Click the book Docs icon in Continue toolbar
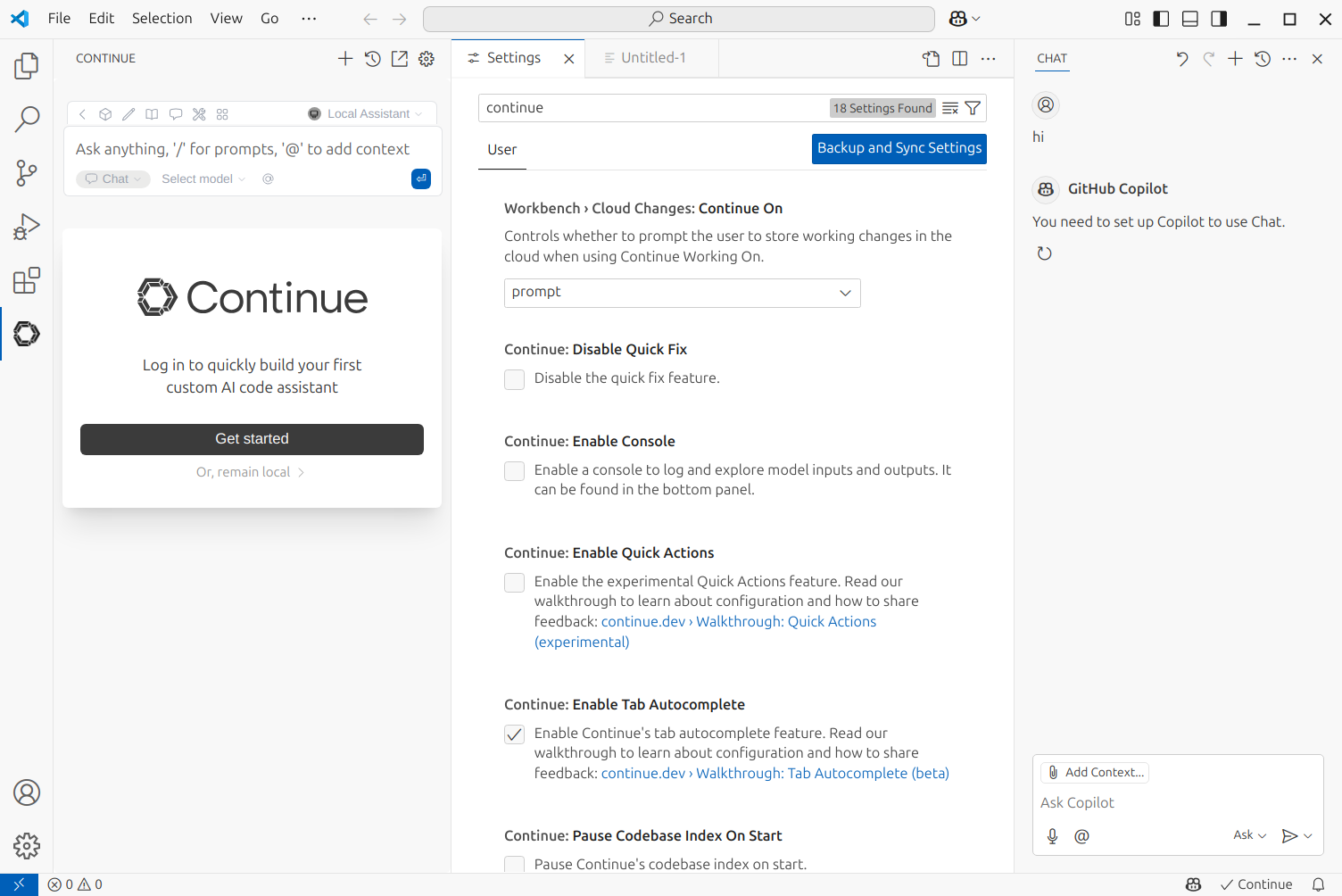Screen dimensions: 1342x896 [x=153, y=114]
